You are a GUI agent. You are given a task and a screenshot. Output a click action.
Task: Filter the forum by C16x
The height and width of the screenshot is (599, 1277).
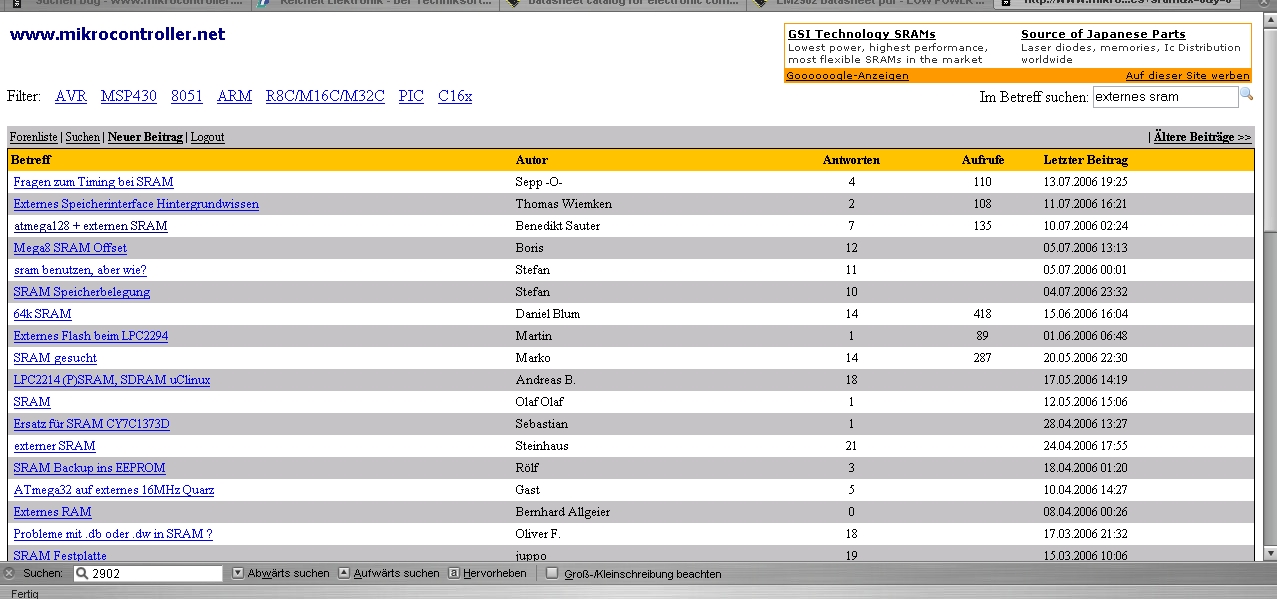[x=455, y=96]
